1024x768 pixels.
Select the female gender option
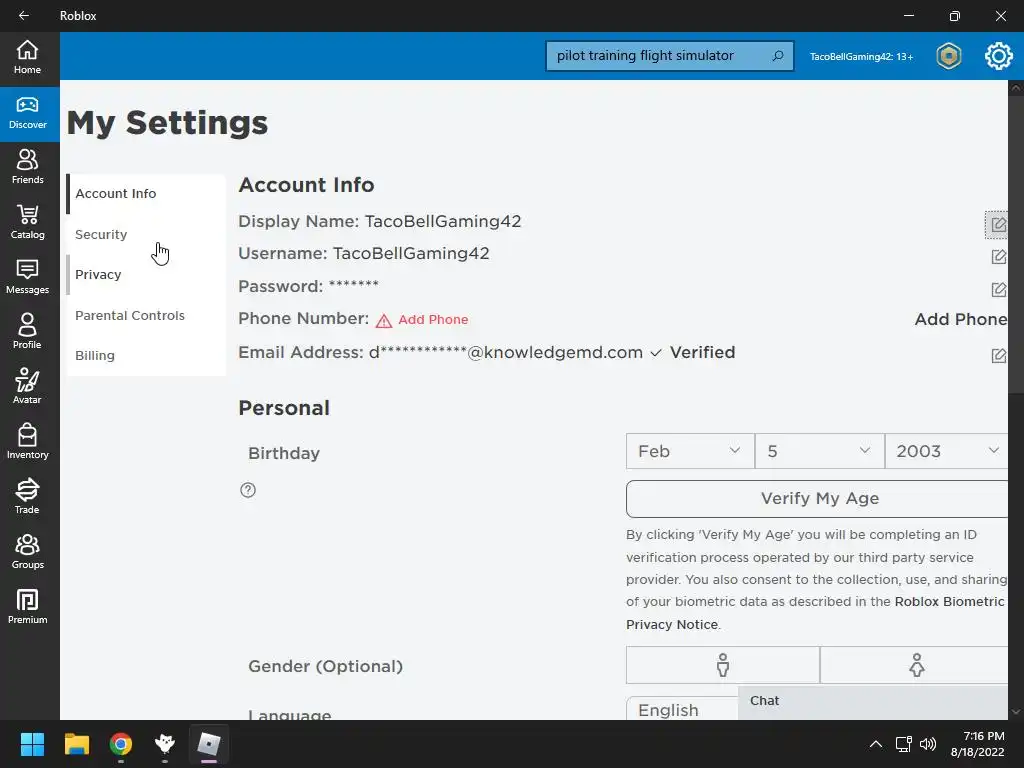(914, 665)
